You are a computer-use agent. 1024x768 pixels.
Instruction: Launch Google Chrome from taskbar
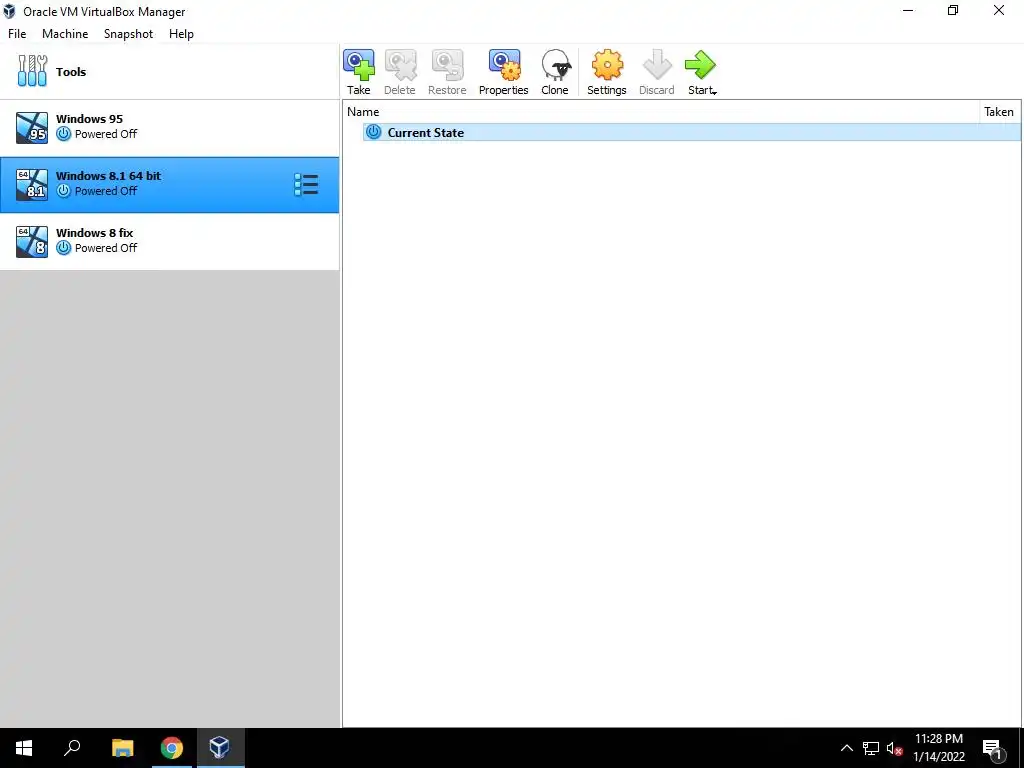pyautogui.click(x=172, y=748)
